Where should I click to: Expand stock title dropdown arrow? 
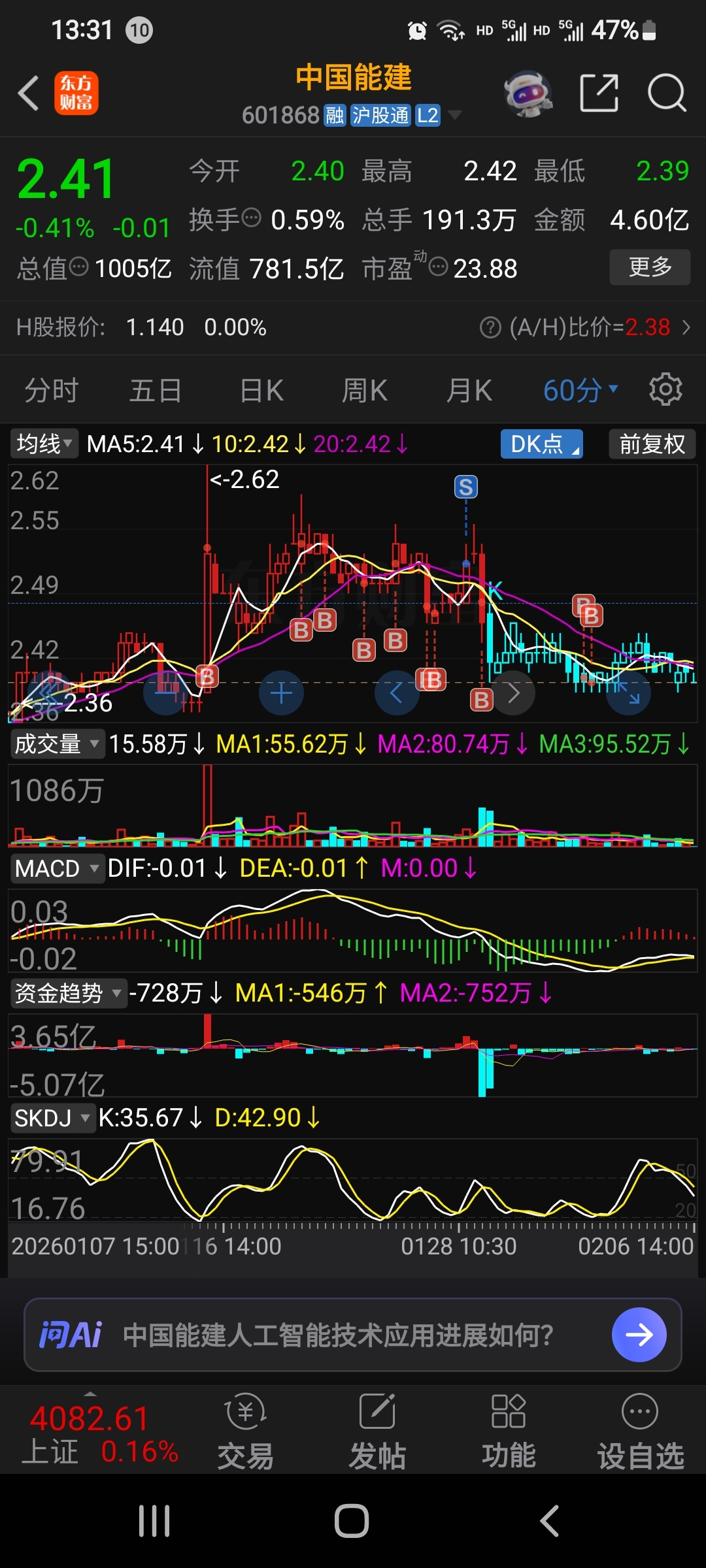click(x=454, y=116)
